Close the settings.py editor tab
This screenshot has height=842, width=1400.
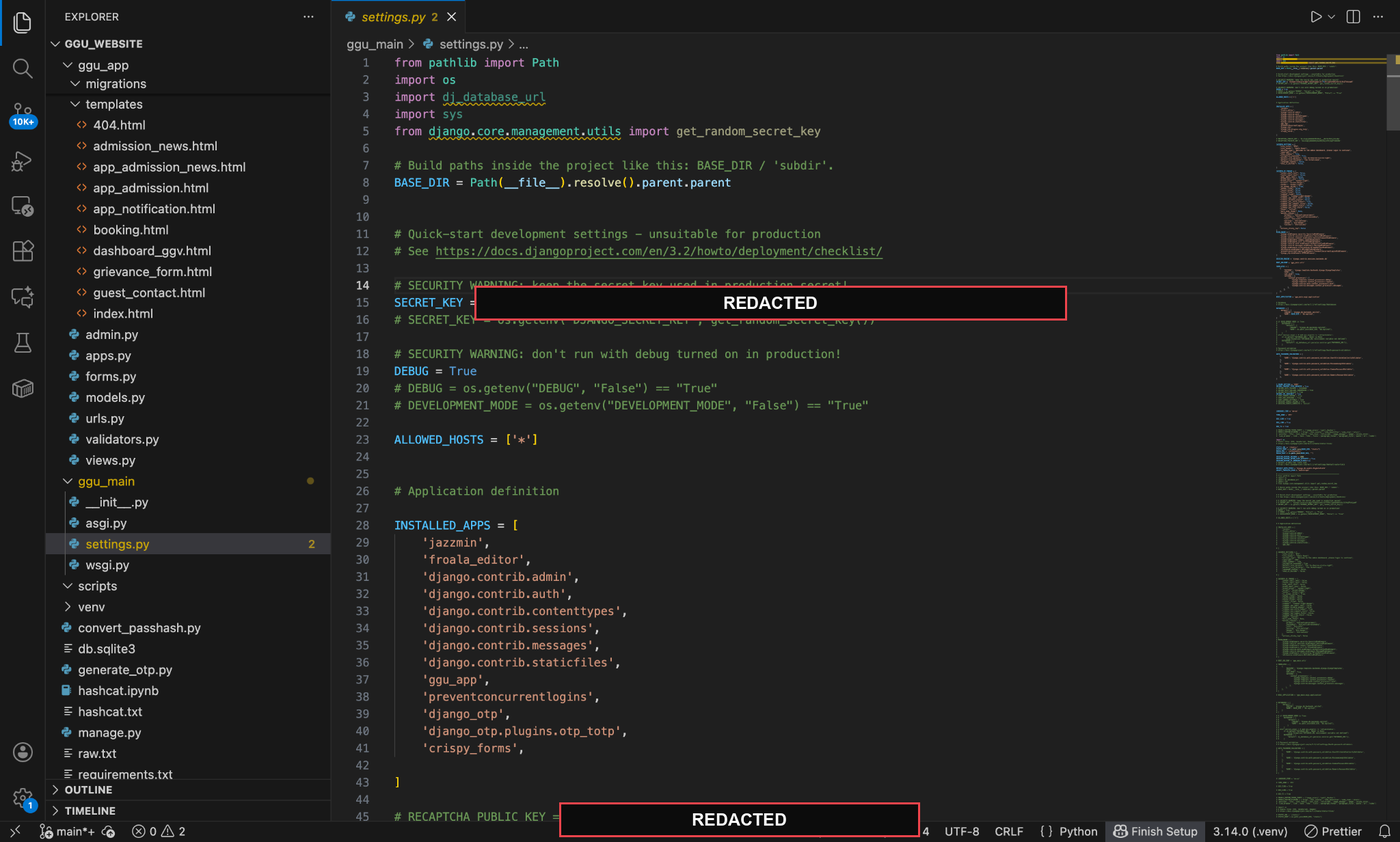(x=452, y=17)
